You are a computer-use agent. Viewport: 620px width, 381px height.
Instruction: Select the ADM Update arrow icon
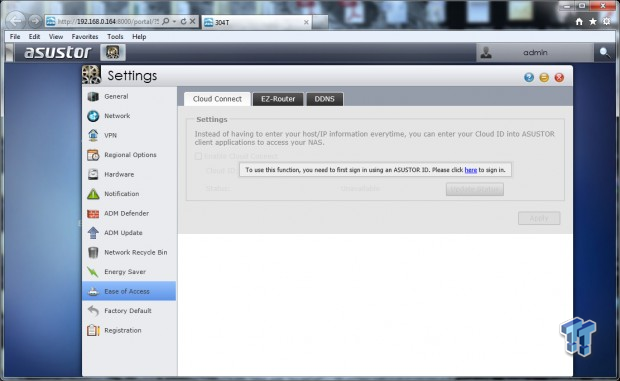93,233
